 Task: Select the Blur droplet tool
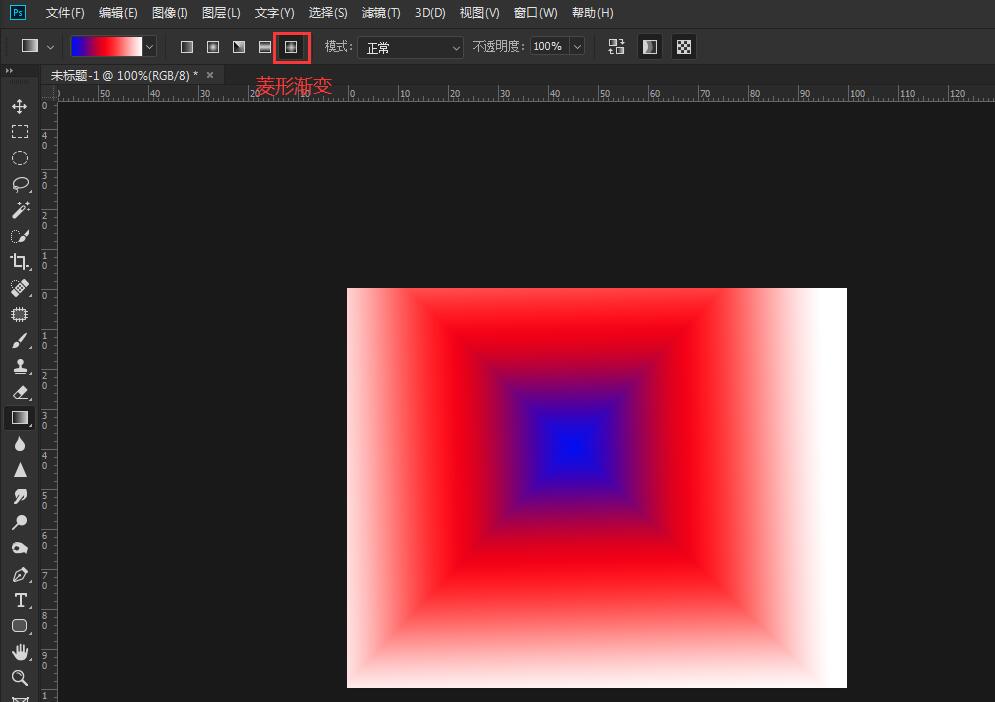point(20,444)
